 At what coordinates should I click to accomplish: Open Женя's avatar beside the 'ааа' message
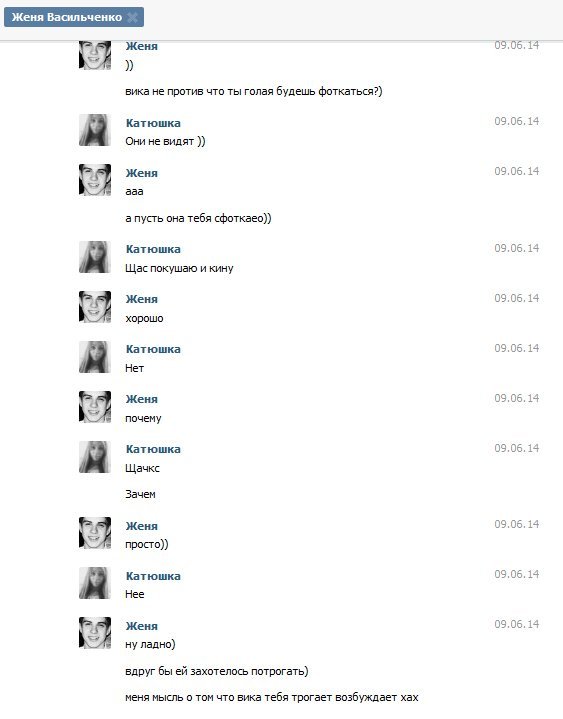click(x=95, y=180)
